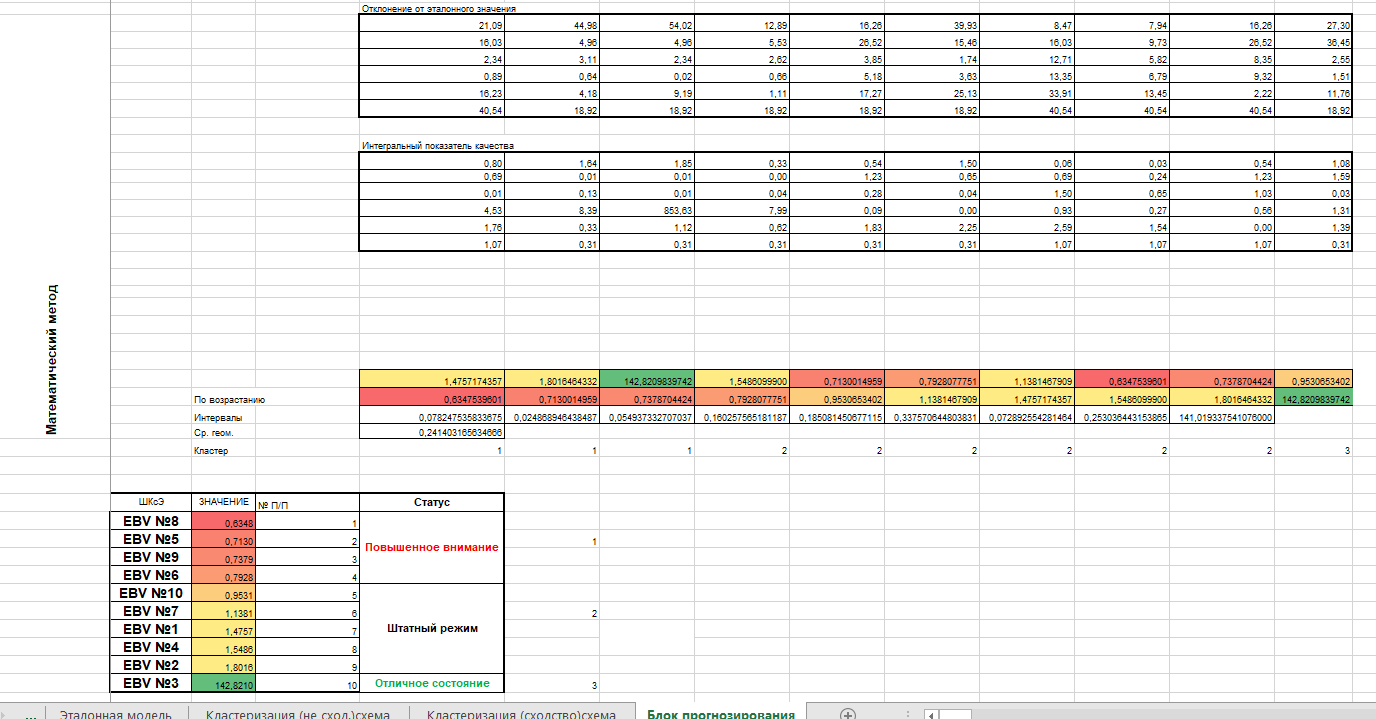
Task: Select the Ср. геом. value cell 0,2414
Action: (x=431, y=433)
